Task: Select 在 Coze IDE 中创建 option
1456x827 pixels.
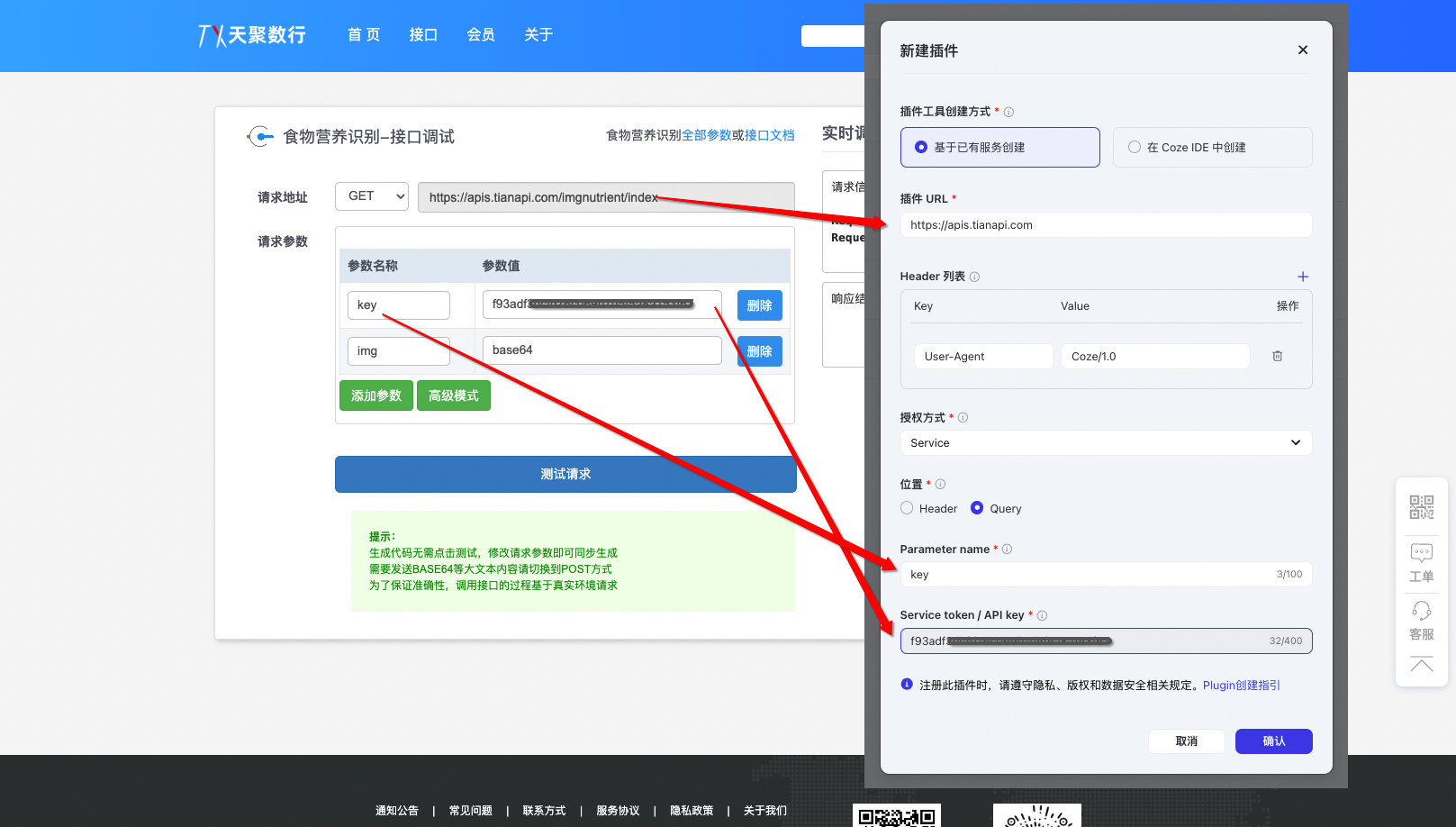Action: tap(1212, 147)
